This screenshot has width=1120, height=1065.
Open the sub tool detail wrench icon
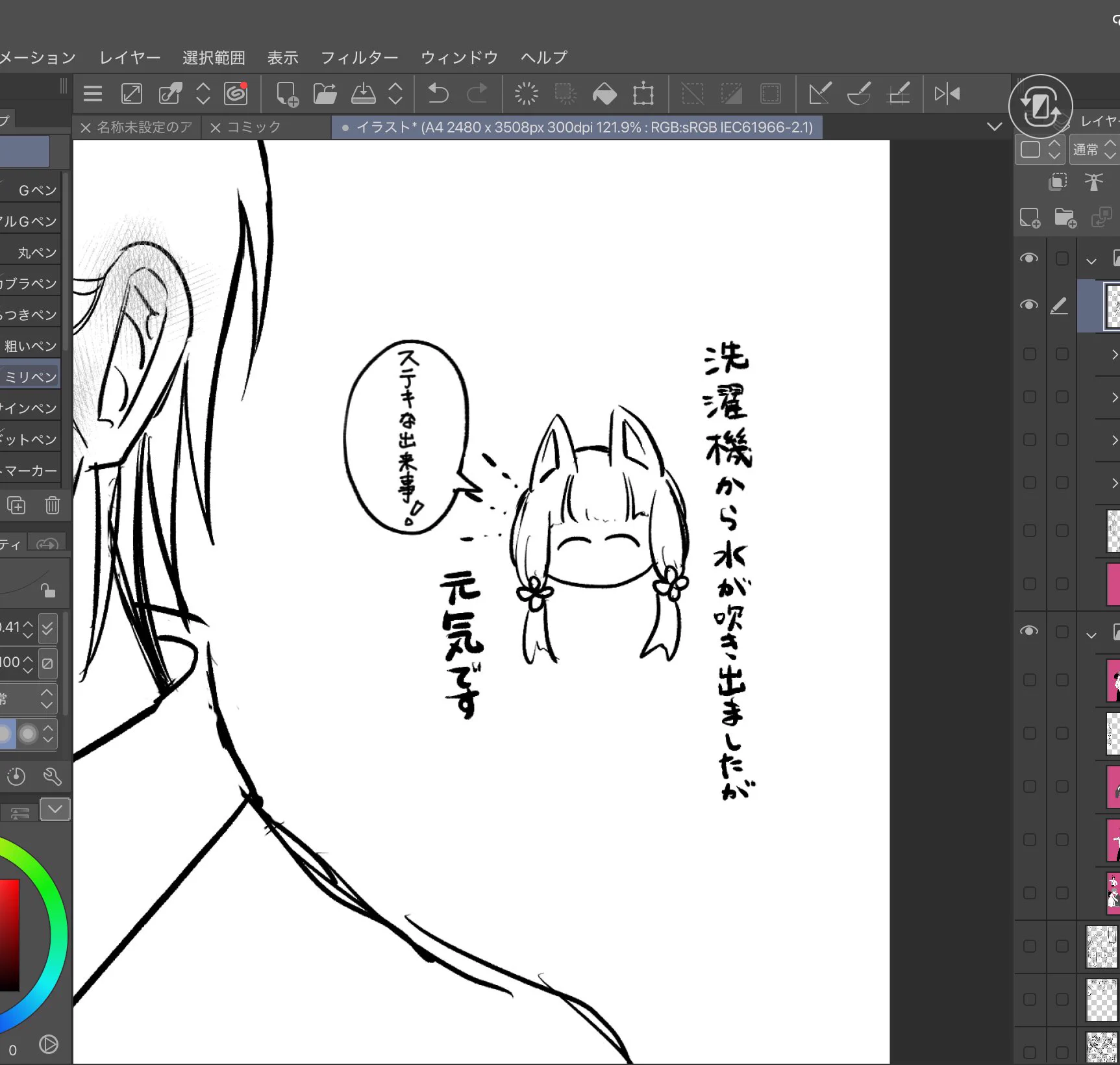click(53, 777)
